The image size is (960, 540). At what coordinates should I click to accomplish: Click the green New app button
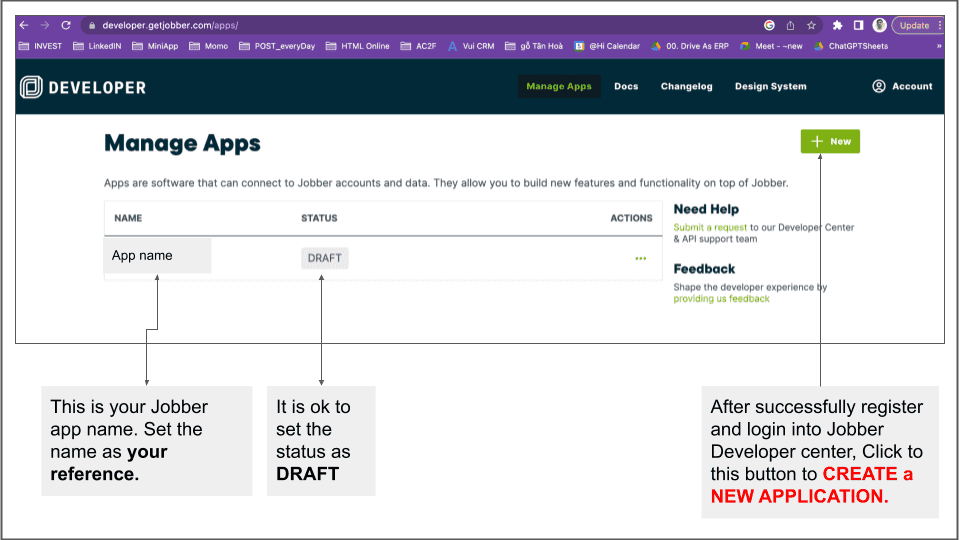(830, 141)
